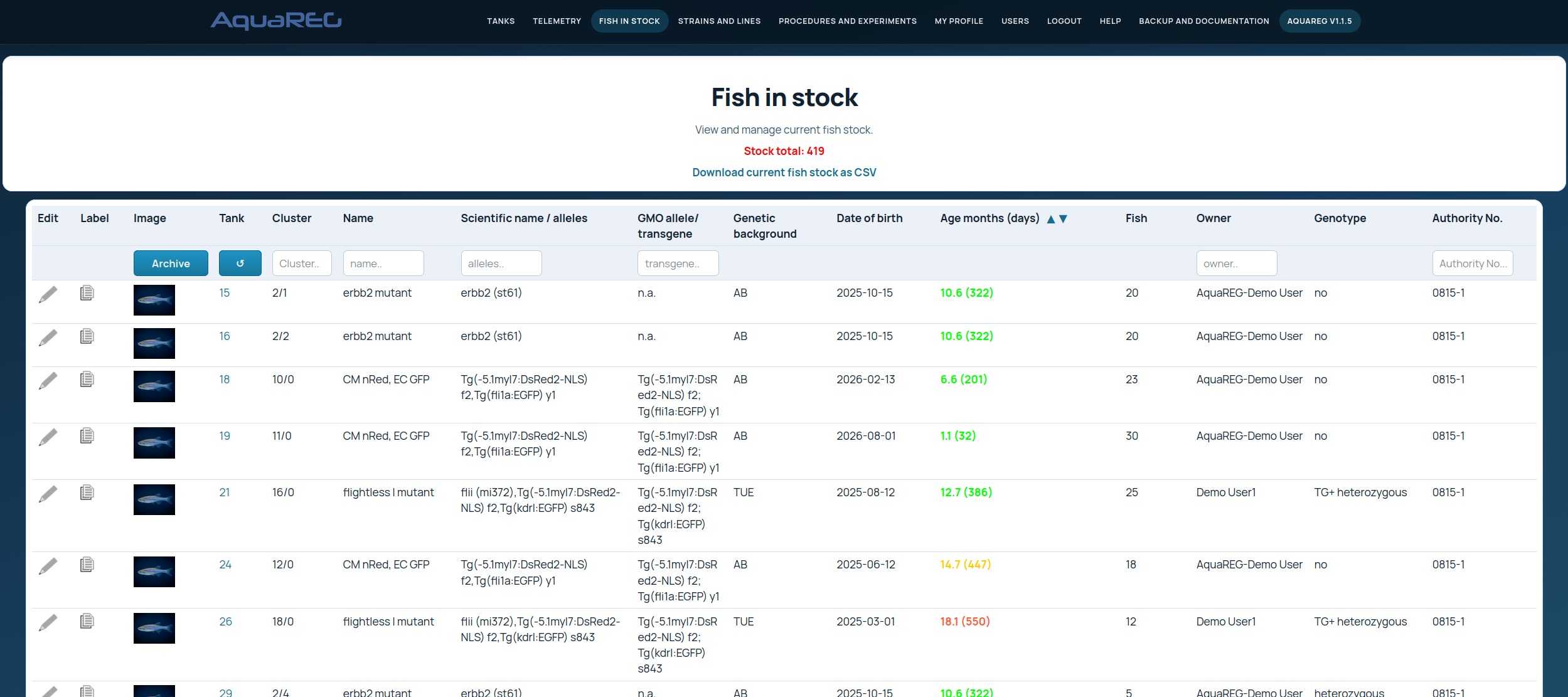The width and height of the screenshot is (1568, 697).
Task: Edit the tank 18 fish row
Action: click(48, 381)
